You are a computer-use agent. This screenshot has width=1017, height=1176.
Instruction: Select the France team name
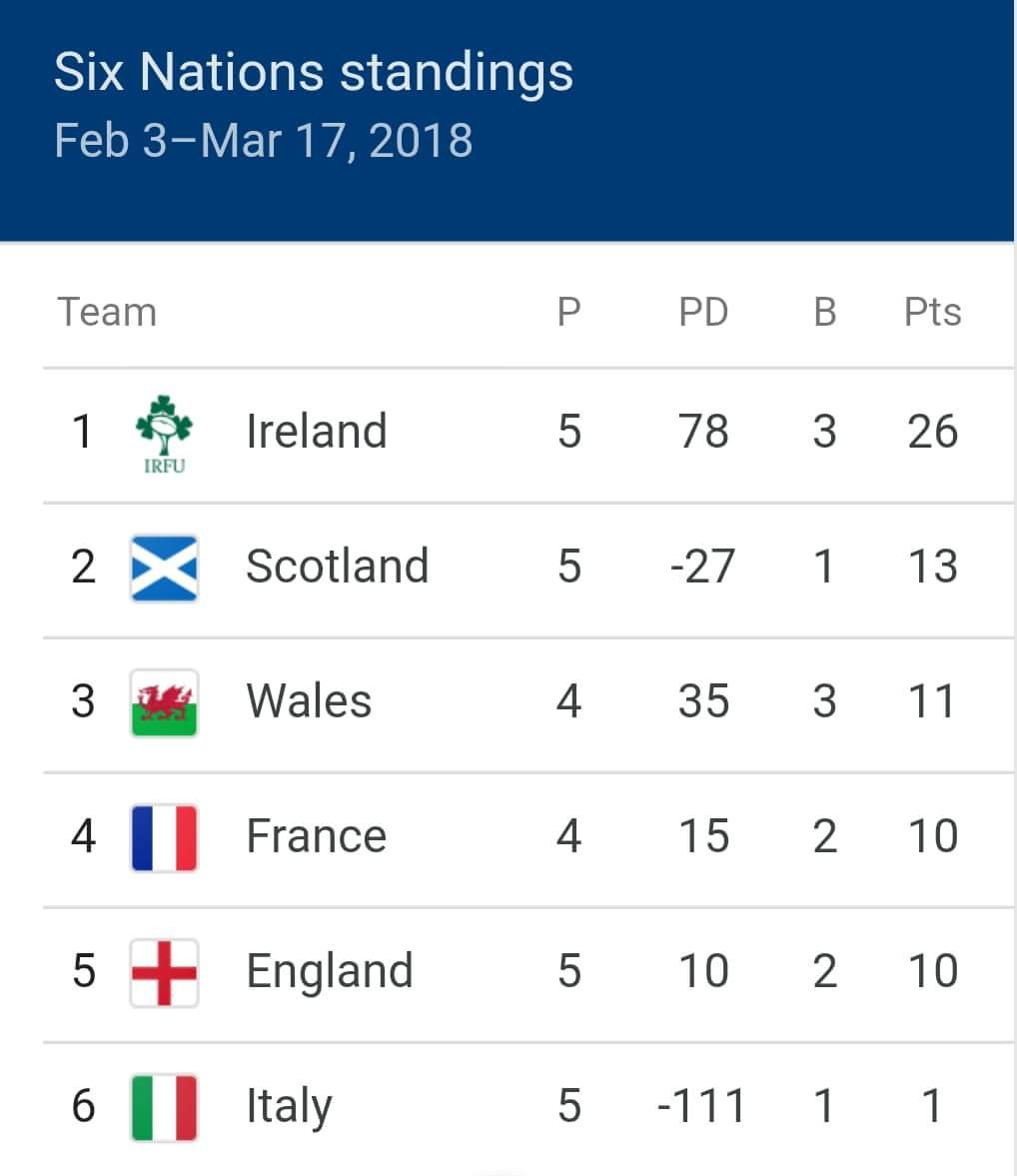tap(316, 836)
